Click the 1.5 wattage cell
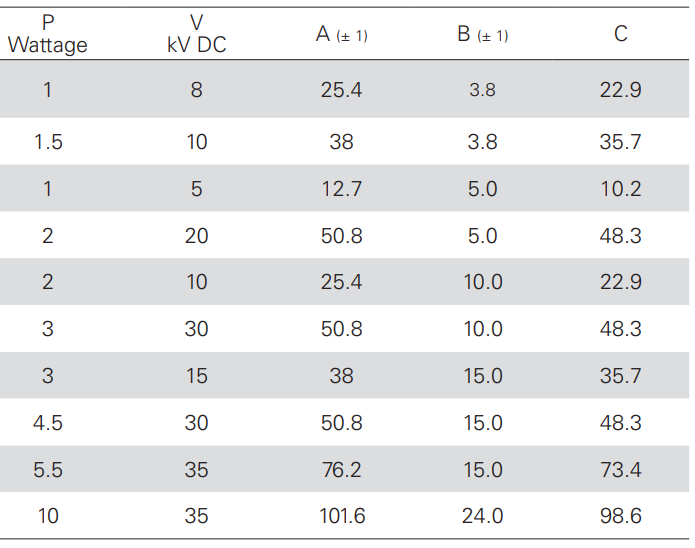This screenshot has height=548, width=695. 48,142
